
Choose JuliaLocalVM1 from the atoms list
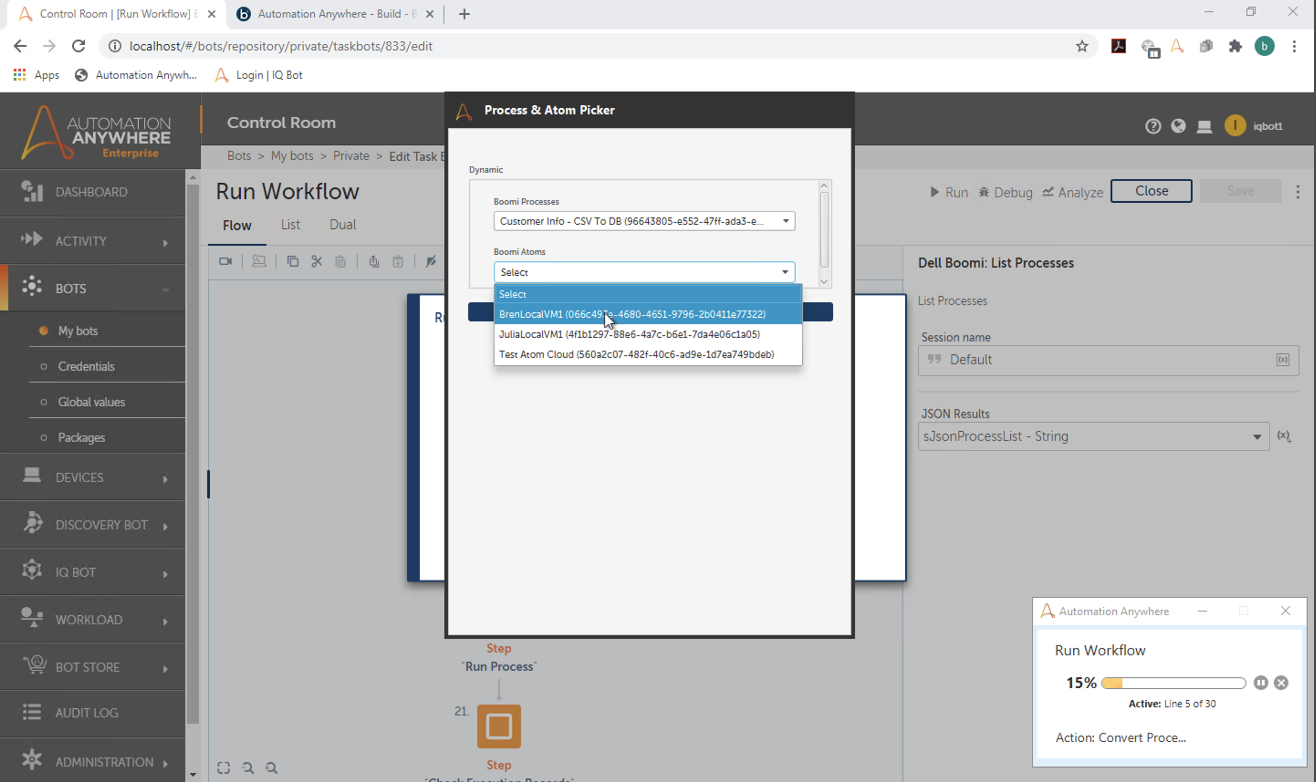[648, 334]
